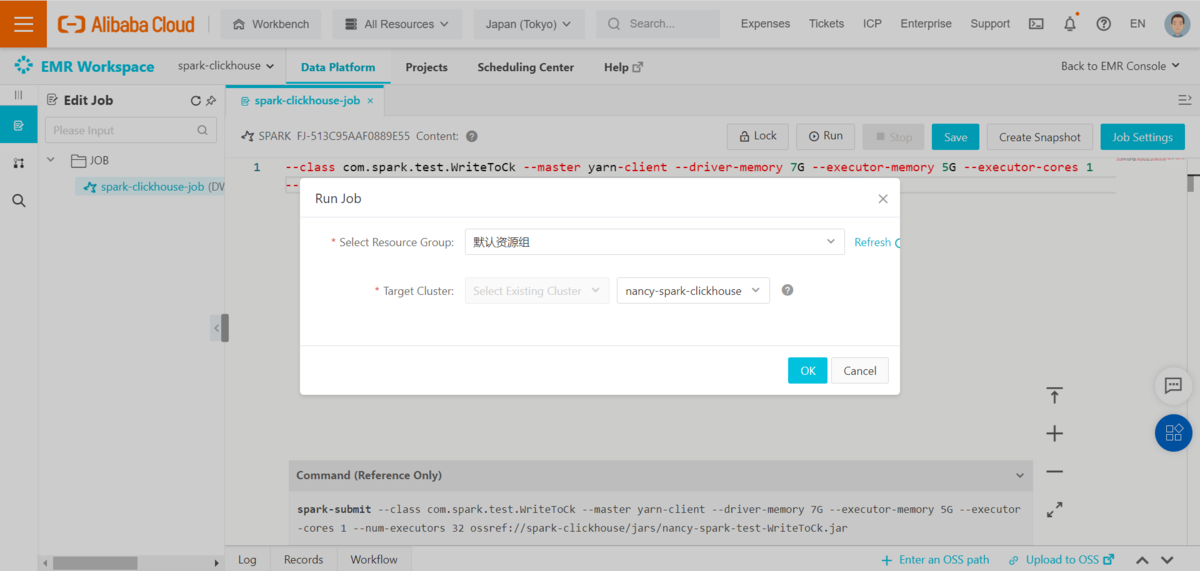Switch to the Data Platform tab
1200x571 pixels.
tap(338, 67)
